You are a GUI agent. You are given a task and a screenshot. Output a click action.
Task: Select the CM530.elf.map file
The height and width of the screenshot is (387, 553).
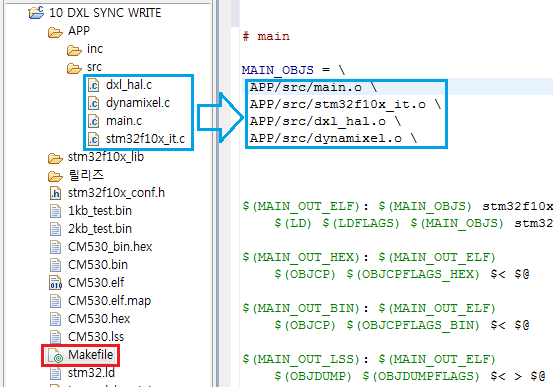[109, 301]
